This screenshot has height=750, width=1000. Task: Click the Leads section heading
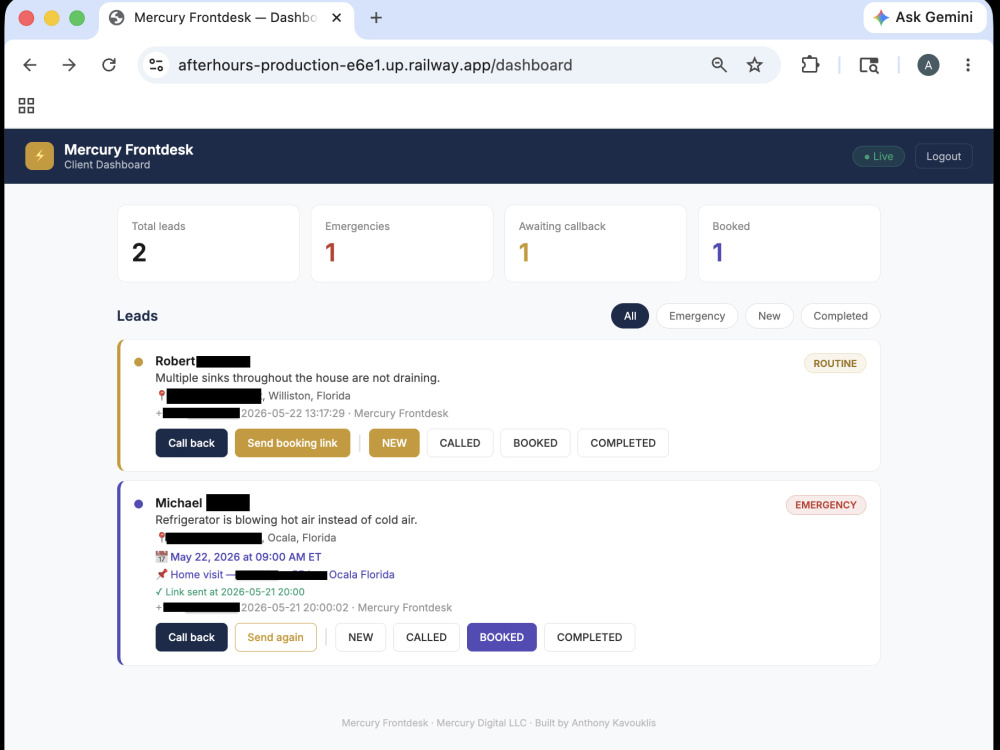pyautogui.click(x=137, y=316)
